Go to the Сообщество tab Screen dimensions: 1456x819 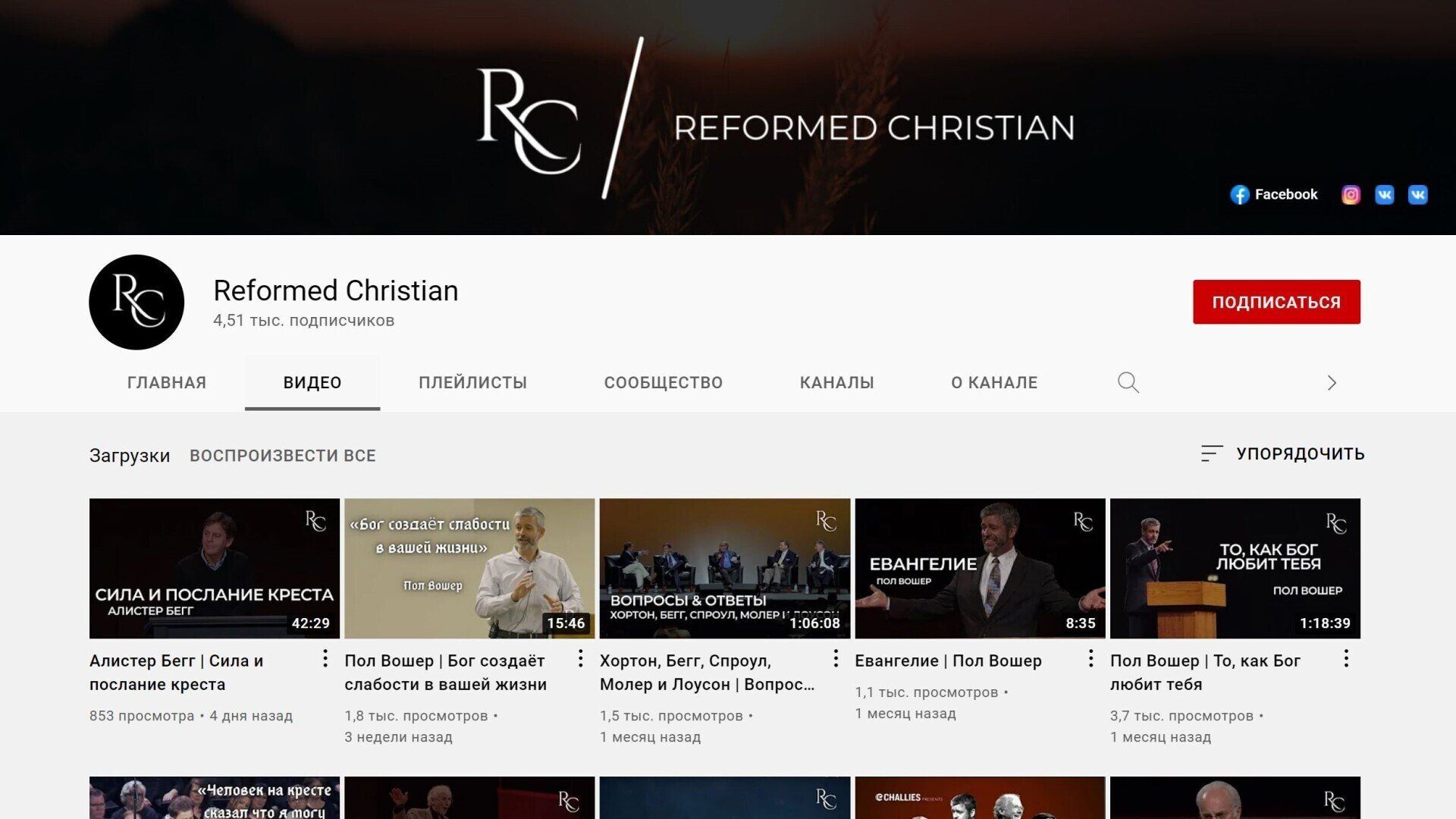coord(664,382)
